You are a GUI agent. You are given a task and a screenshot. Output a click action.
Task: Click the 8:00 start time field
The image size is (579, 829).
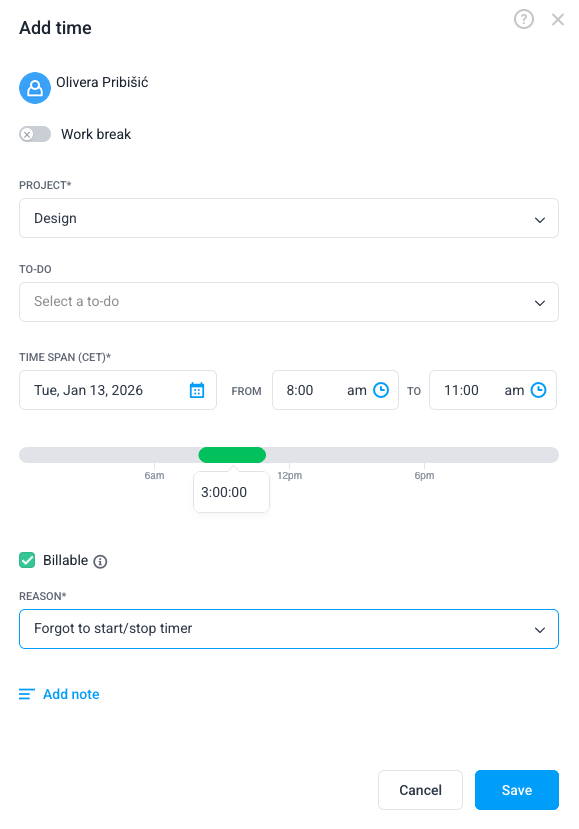point(305,390)
